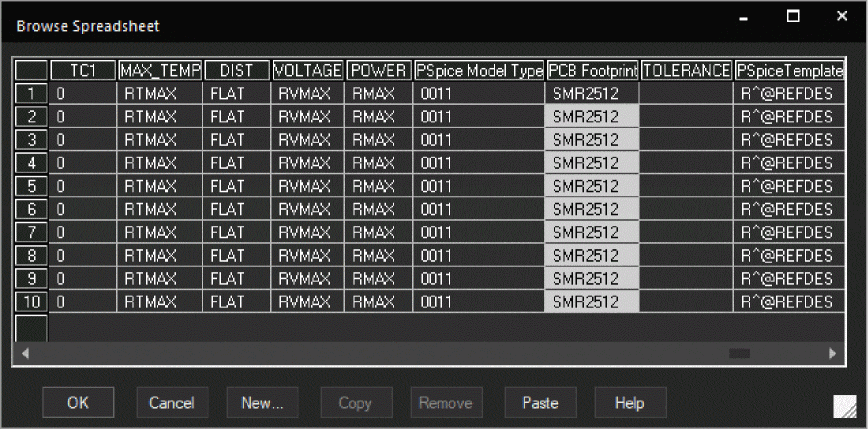Click SMR2512 PCB Footprint cell in row 7
This screenshot has height=429, width=868.
592,232
